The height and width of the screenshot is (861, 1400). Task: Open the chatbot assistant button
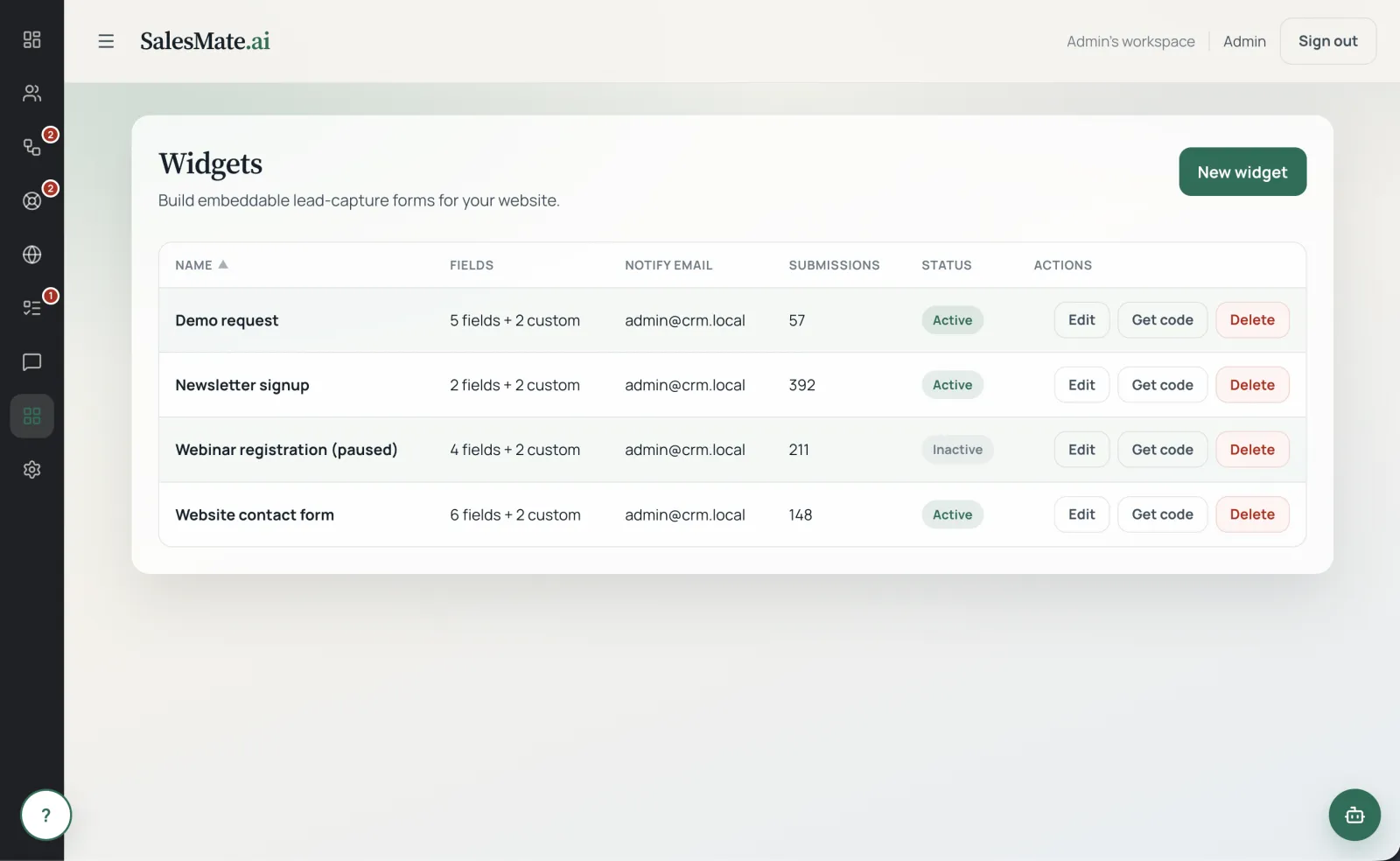pos(1354,815)
